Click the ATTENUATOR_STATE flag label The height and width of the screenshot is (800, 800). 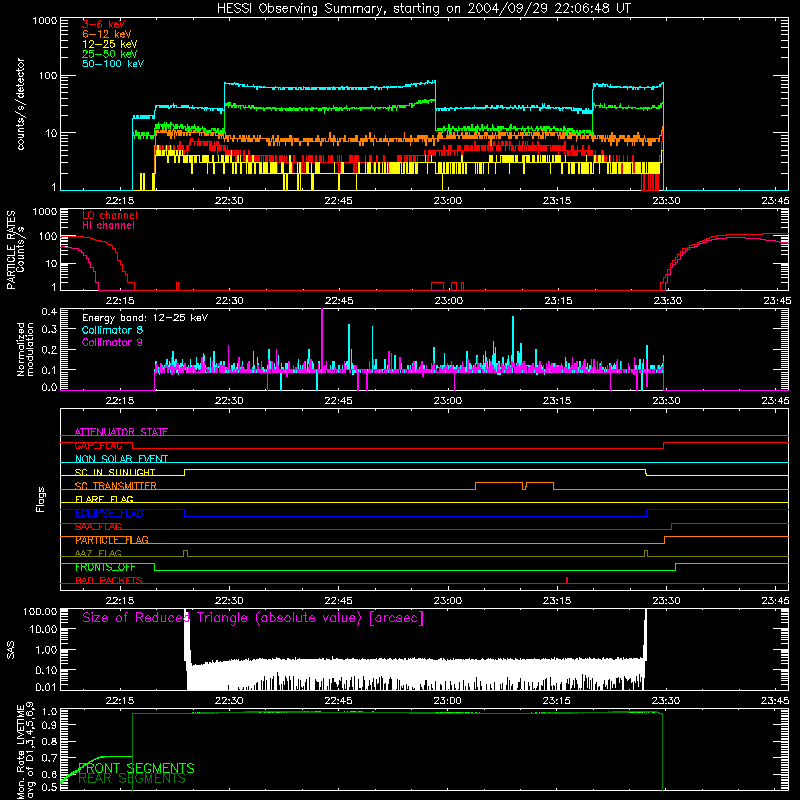click(x=121, y=432)
